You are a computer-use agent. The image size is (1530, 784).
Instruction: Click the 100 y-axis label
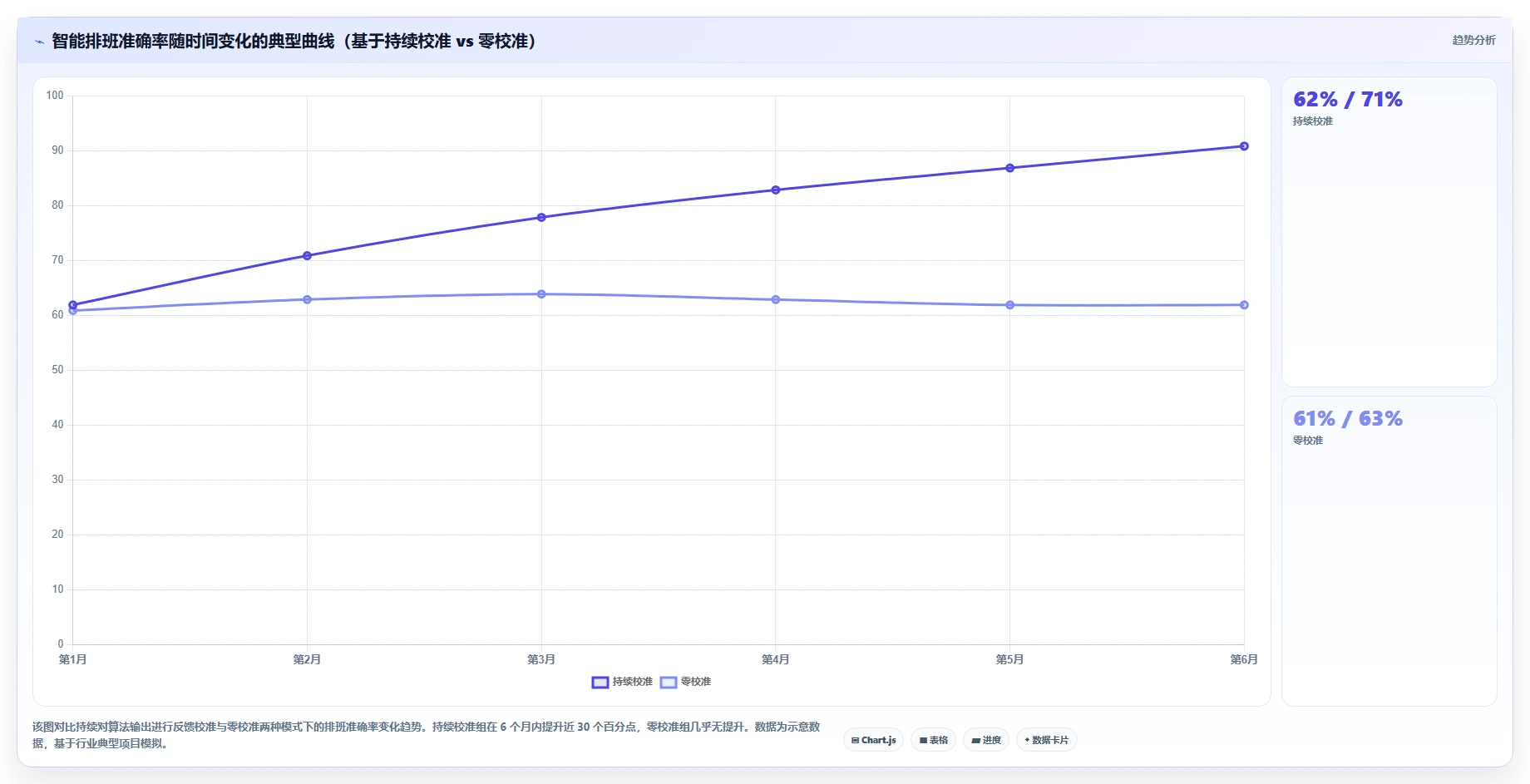(x=55, y=96)
